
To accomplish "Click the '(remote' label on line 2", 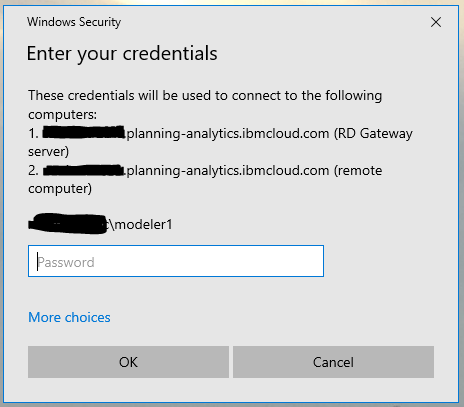I will point(358,171).
